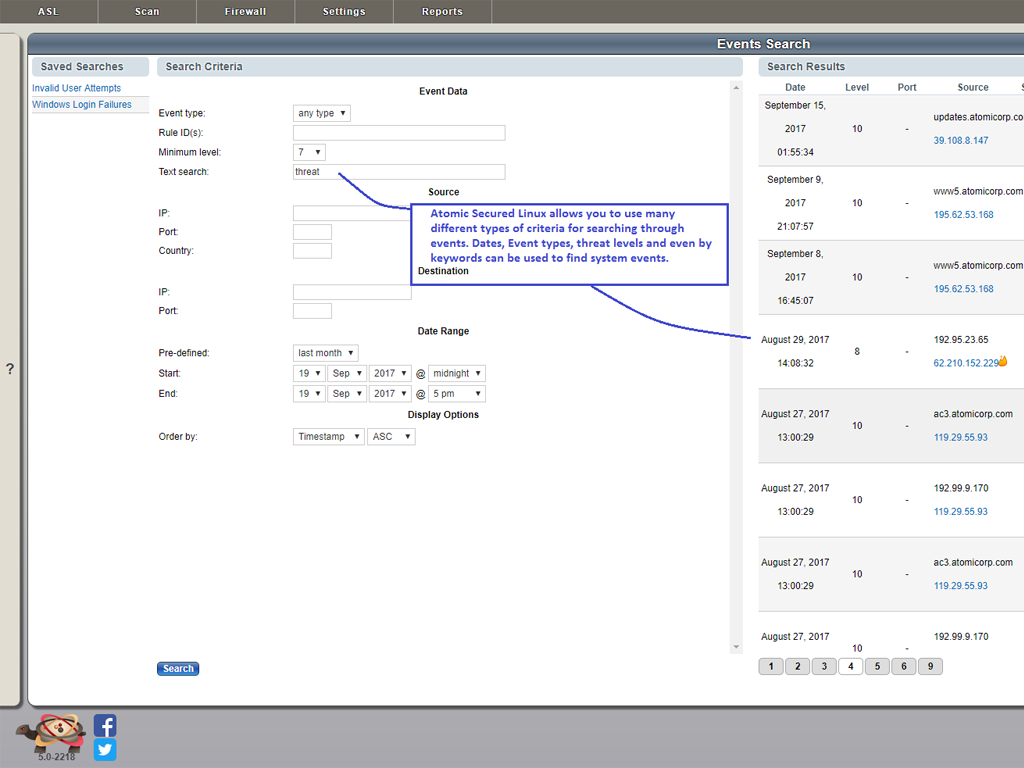Click the flame icon beside 62.210.152.229

tap(1003, 361)
